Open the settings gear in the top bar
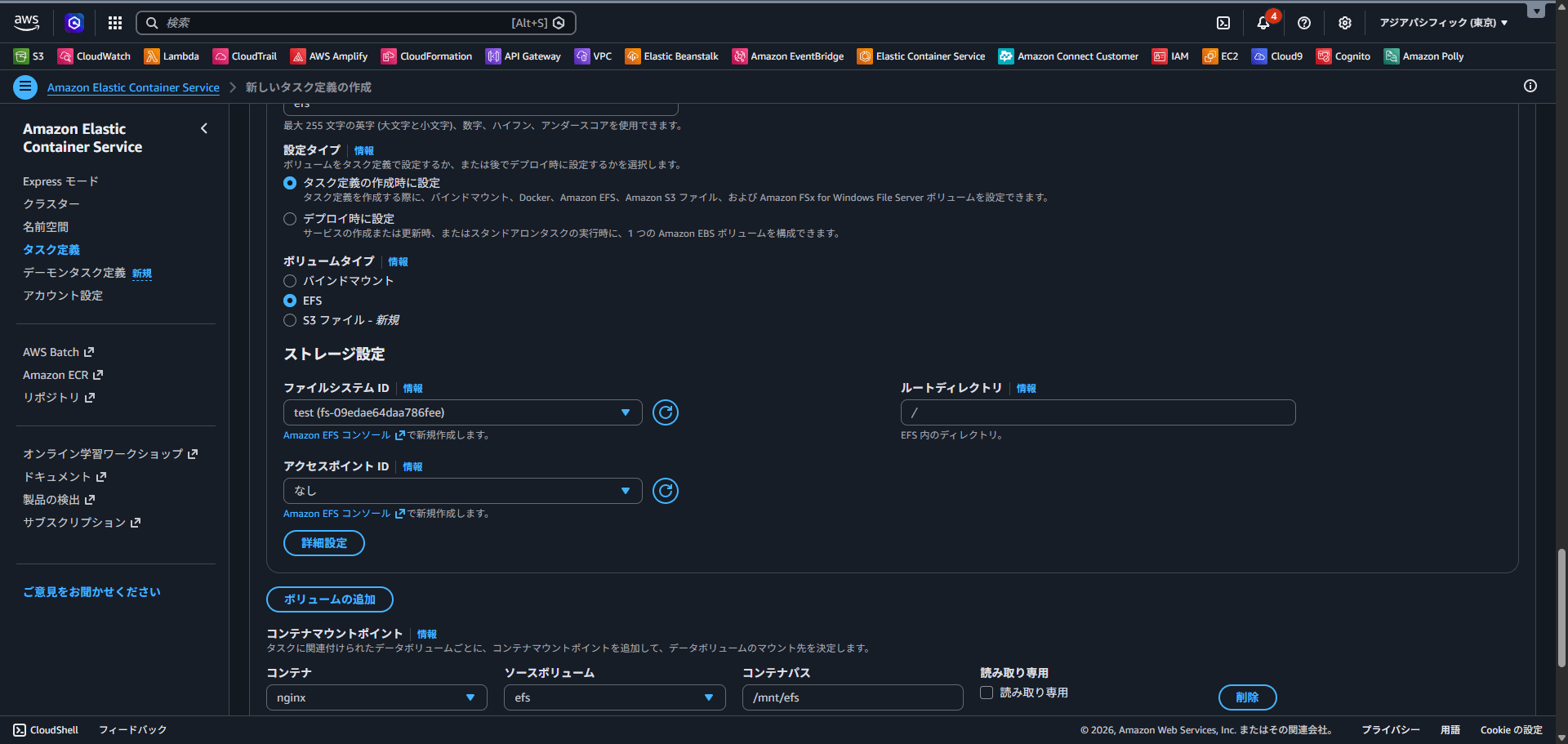The width and height of the screenshot is (1568, 744). point(1345,23)
